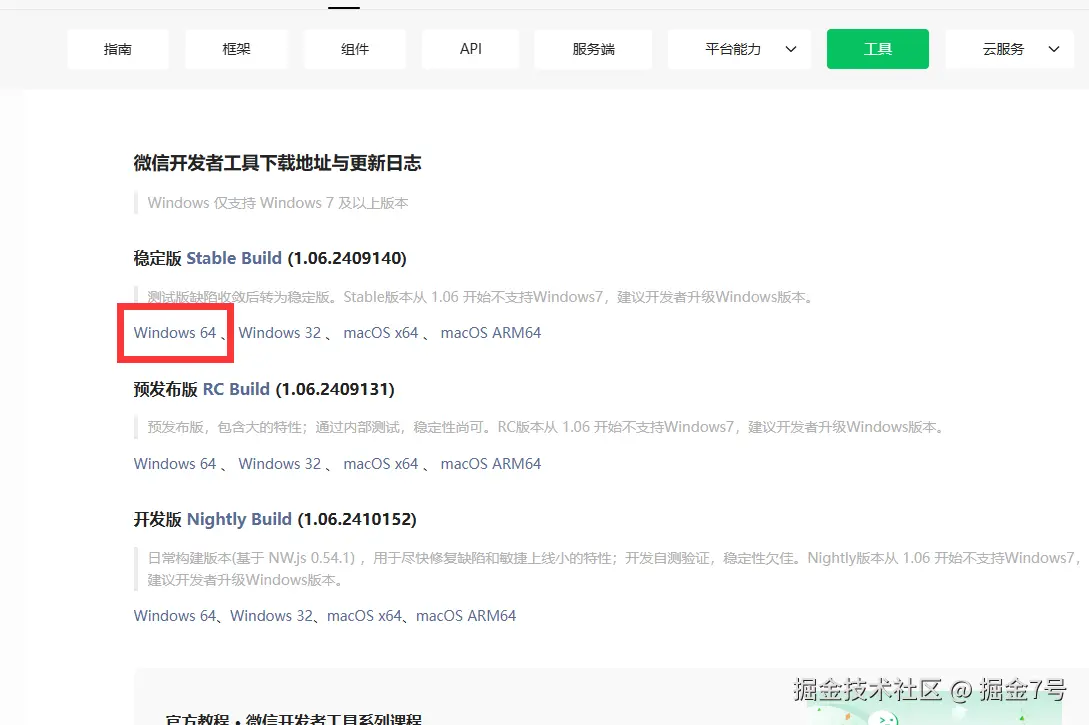The image size is (1089, 725).
Task: Click the 稳定版 label text
Action: click(157, 258)
